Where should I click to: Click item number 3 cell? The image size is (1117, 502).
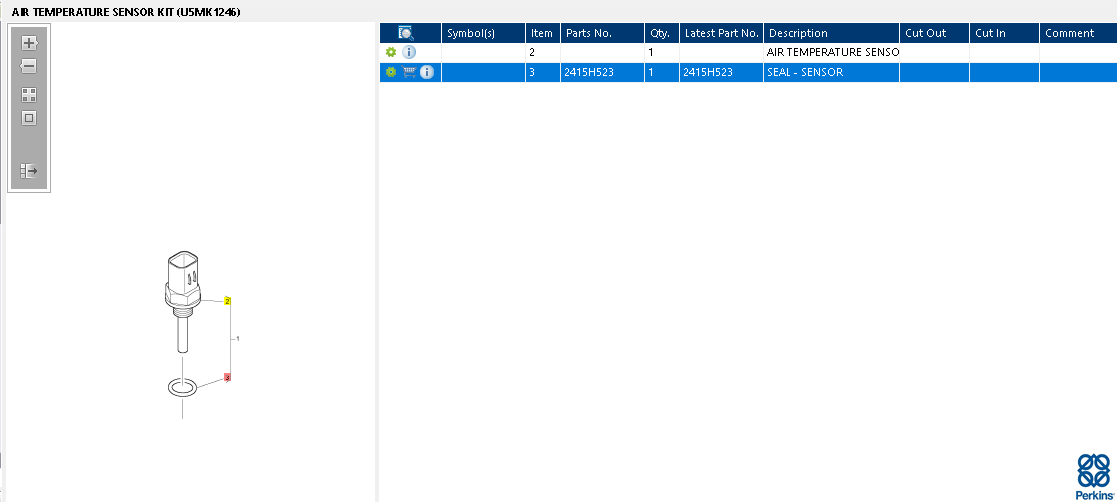(543, 72)
